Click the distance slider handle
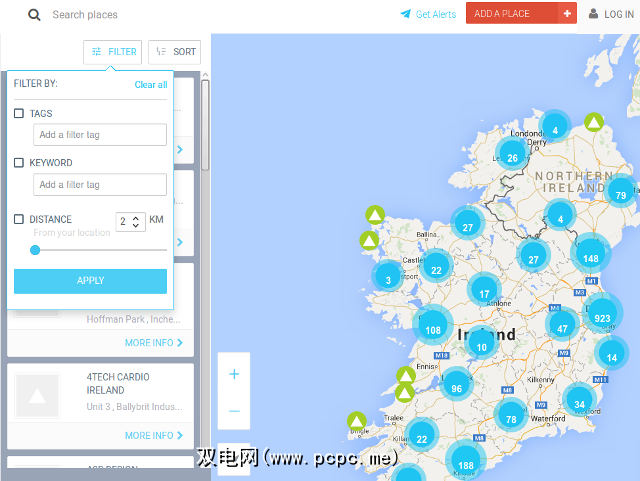 tap(35, 250)
